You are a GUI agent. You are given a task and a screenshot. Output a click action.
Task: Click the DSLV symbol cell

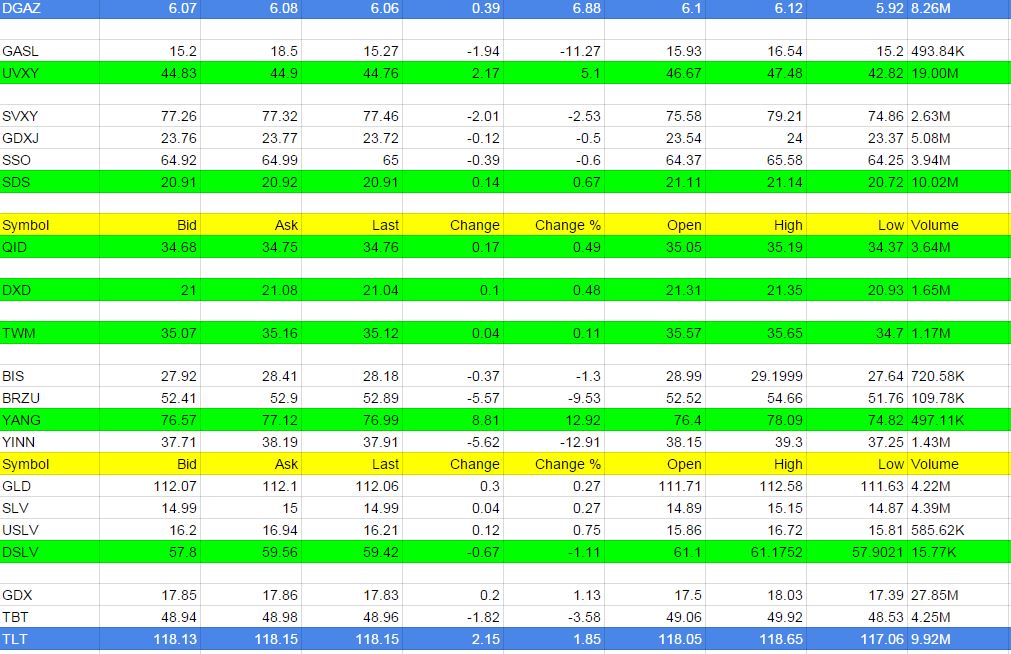click(50, 552)
